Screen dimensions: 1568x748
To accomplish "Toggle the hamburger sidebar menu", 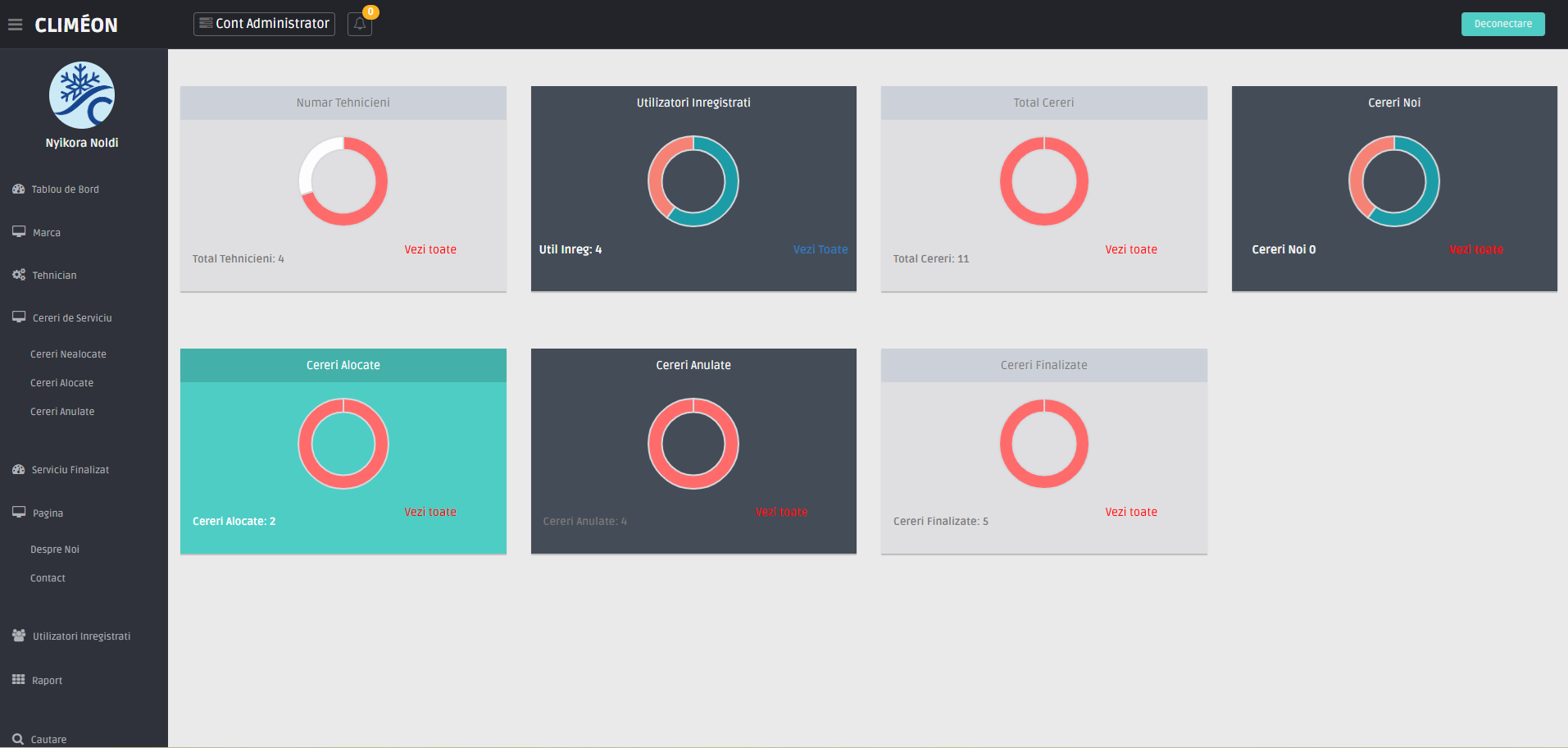I will (x=15, y=25).
